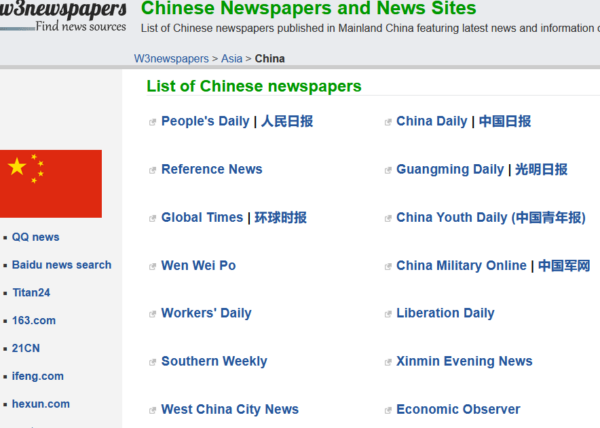Screen dimensions: 600x428
Task: Open Workers' Daily link
Action: 206,313
